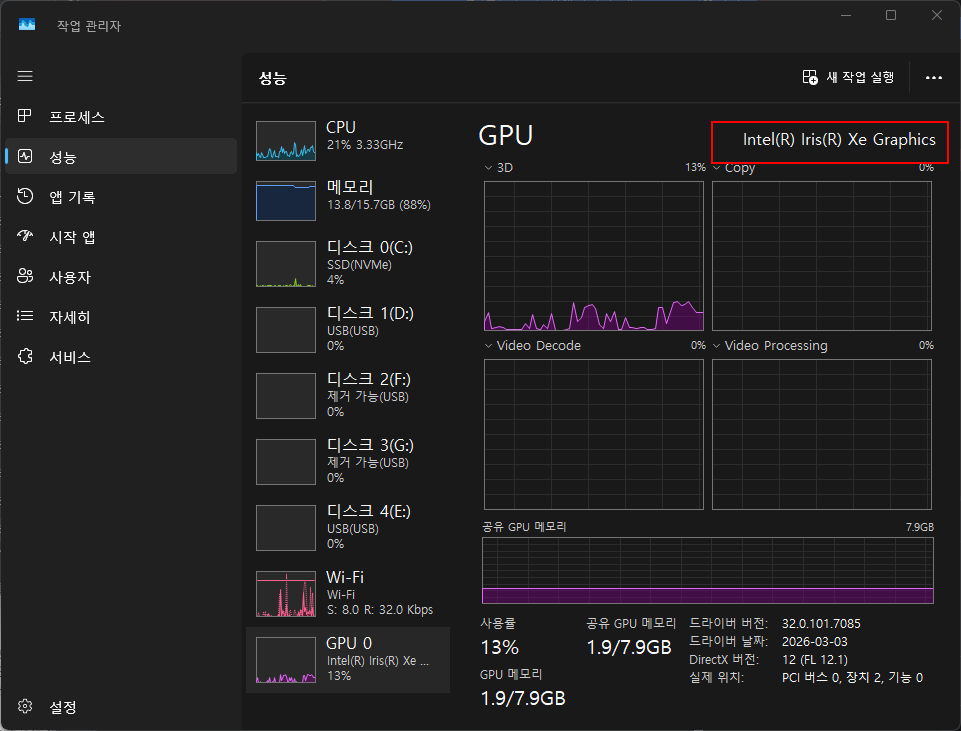Image resolution: width=961 pixels, height=731 pixels.
Task: Select the 디스크 3(G:) resource entry
Action: (348, 462)
